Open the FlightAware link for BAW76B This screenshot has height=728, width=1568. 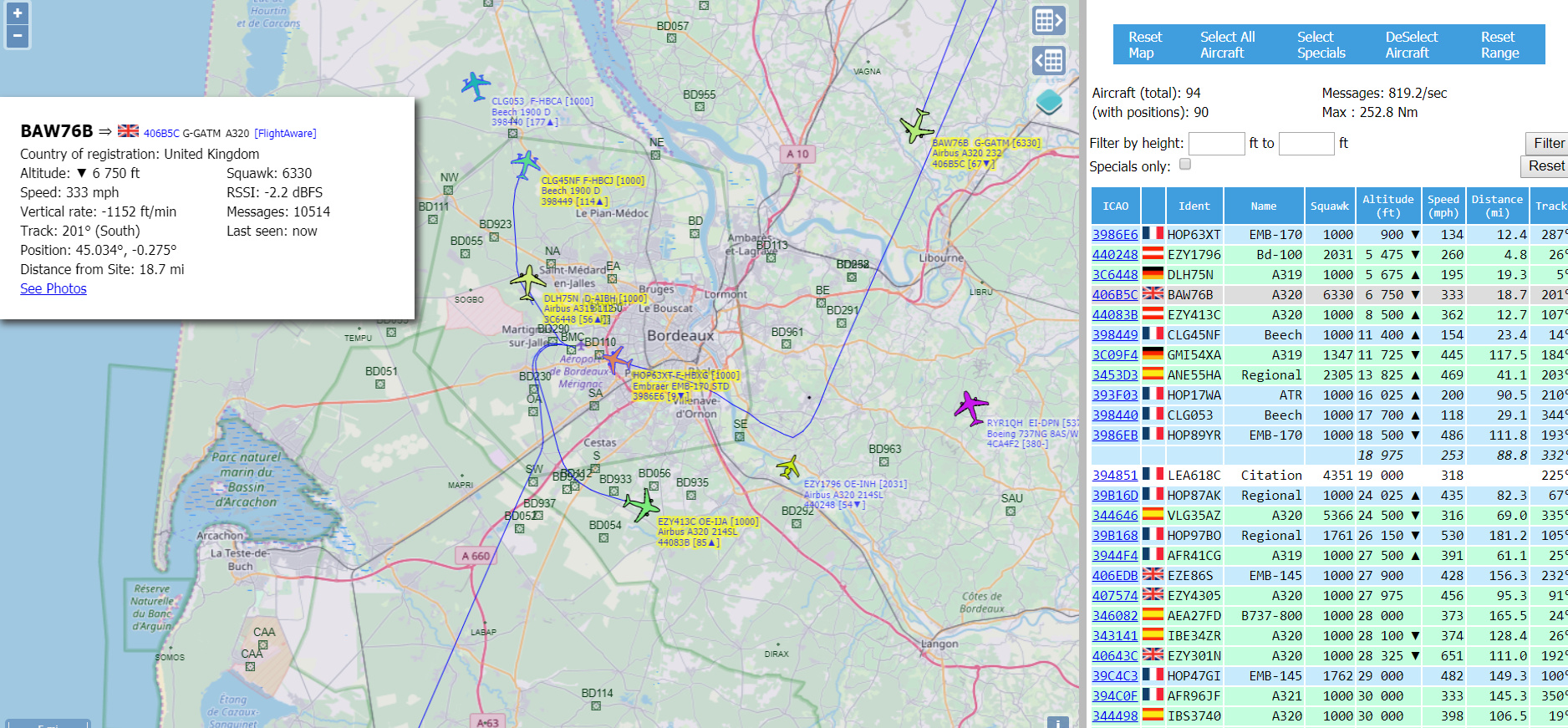click(x=285, y=133)
